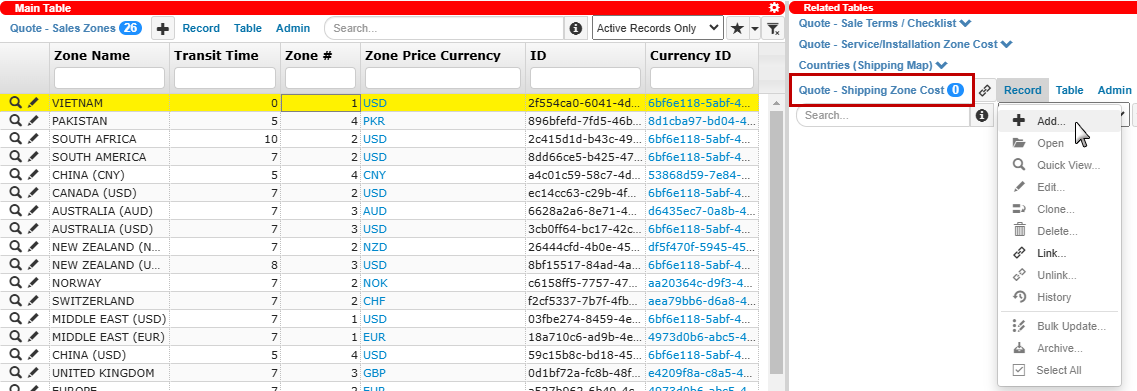1137x391 pixels.
Task: Click info icon beside Related Tables search
Action: [x=983, y=115]
